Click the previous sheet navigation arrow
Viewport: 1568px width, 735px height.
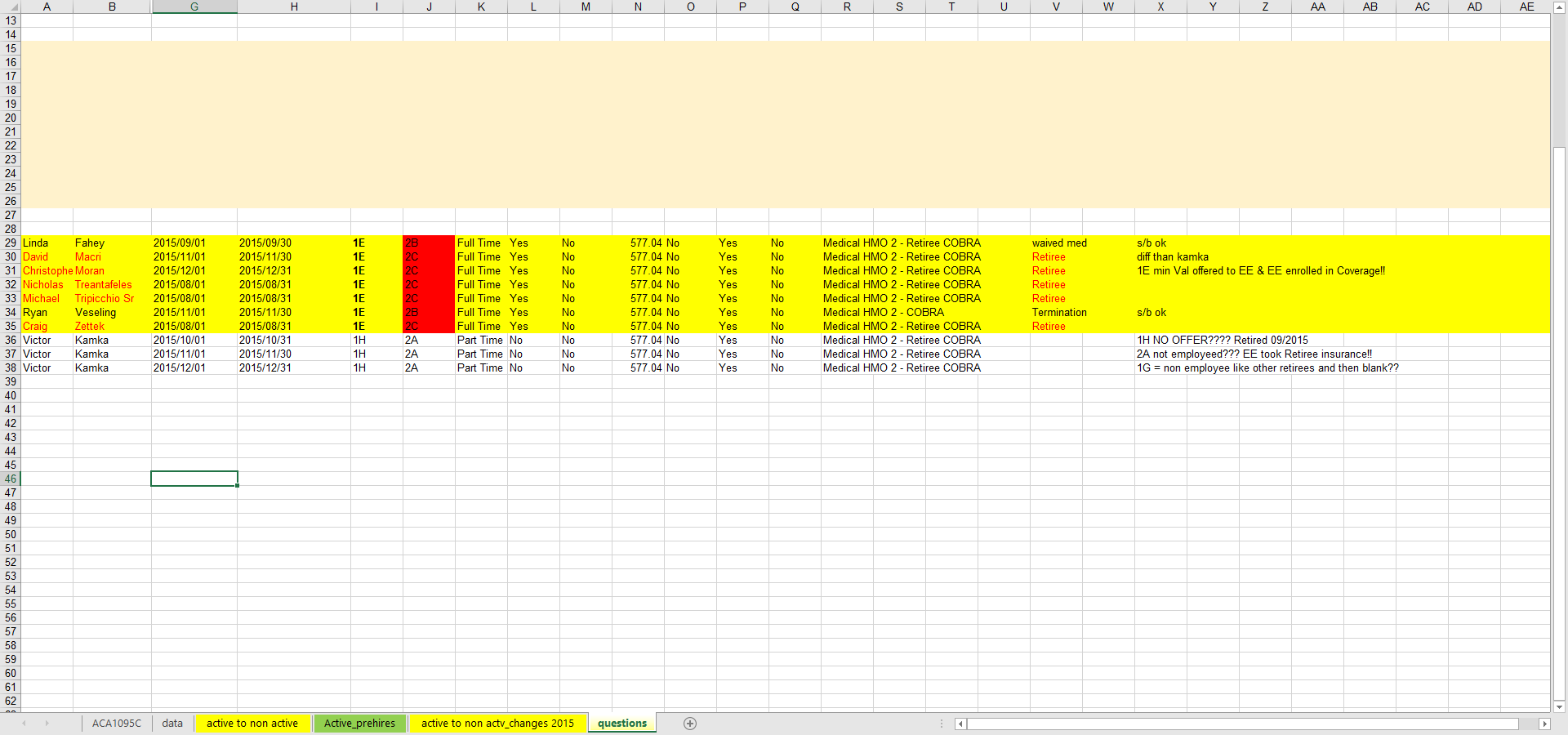tap(24, 724)
